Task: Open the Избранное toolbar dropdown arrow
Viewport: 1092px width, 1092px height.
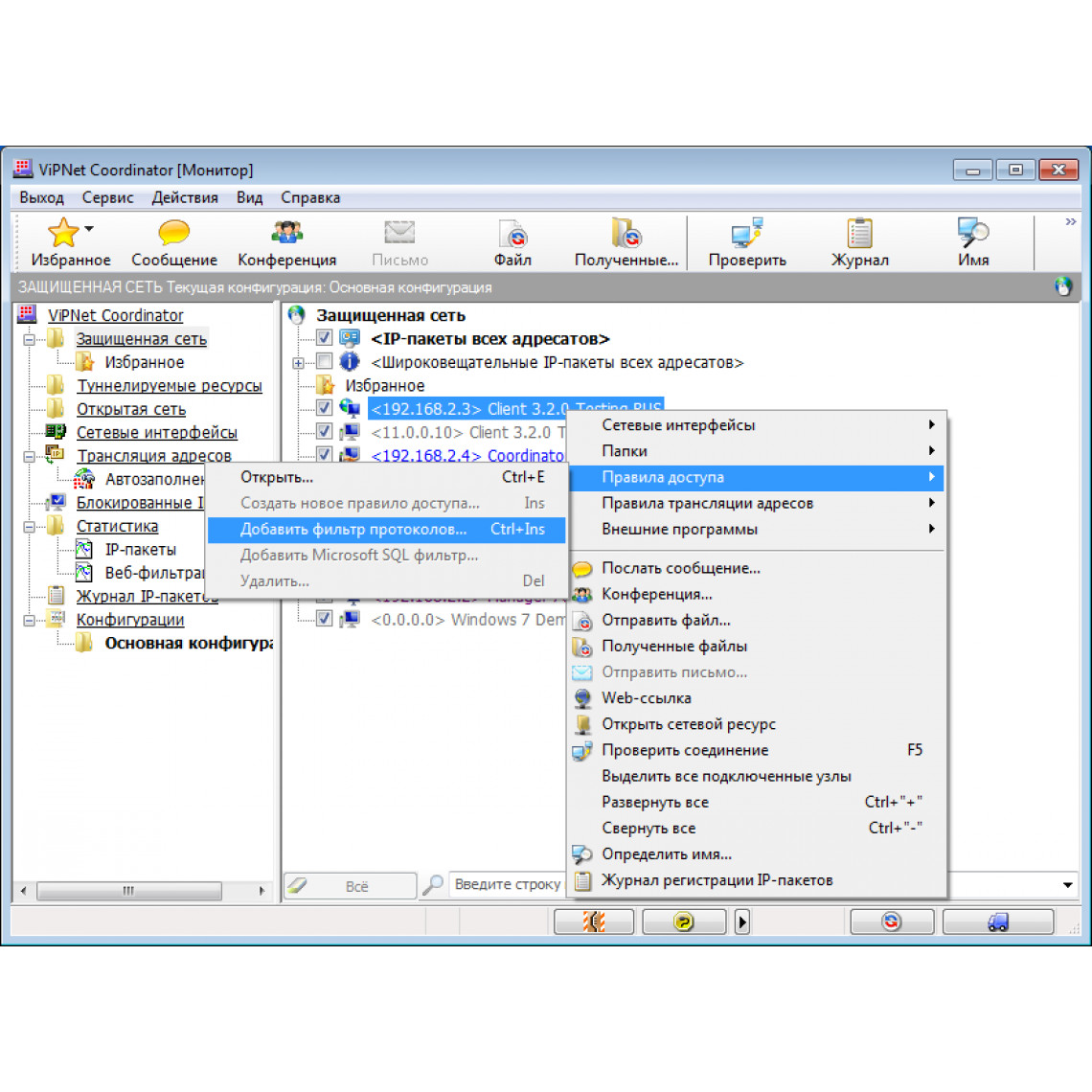Action: (89, 228)
